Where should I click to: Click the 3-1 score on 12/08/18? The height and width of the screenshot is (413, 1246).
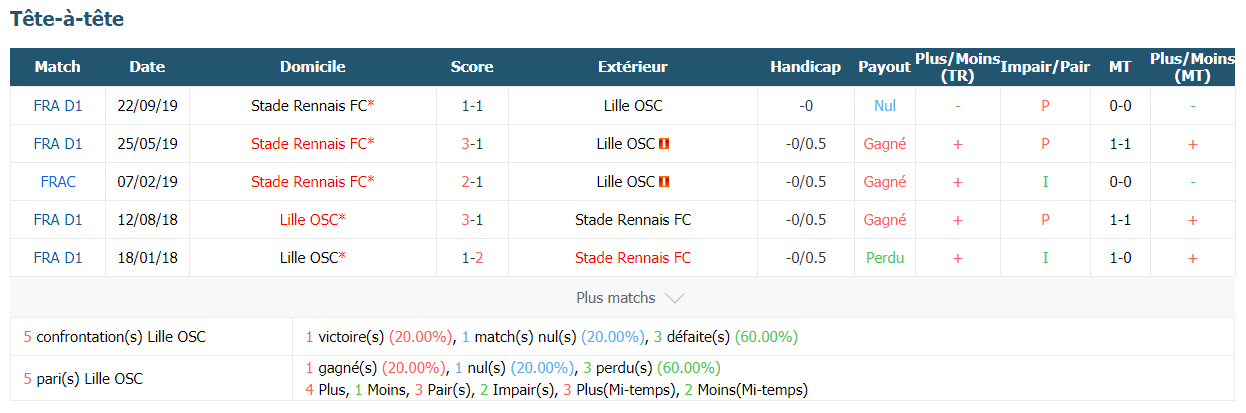click(x=472, y=220)
